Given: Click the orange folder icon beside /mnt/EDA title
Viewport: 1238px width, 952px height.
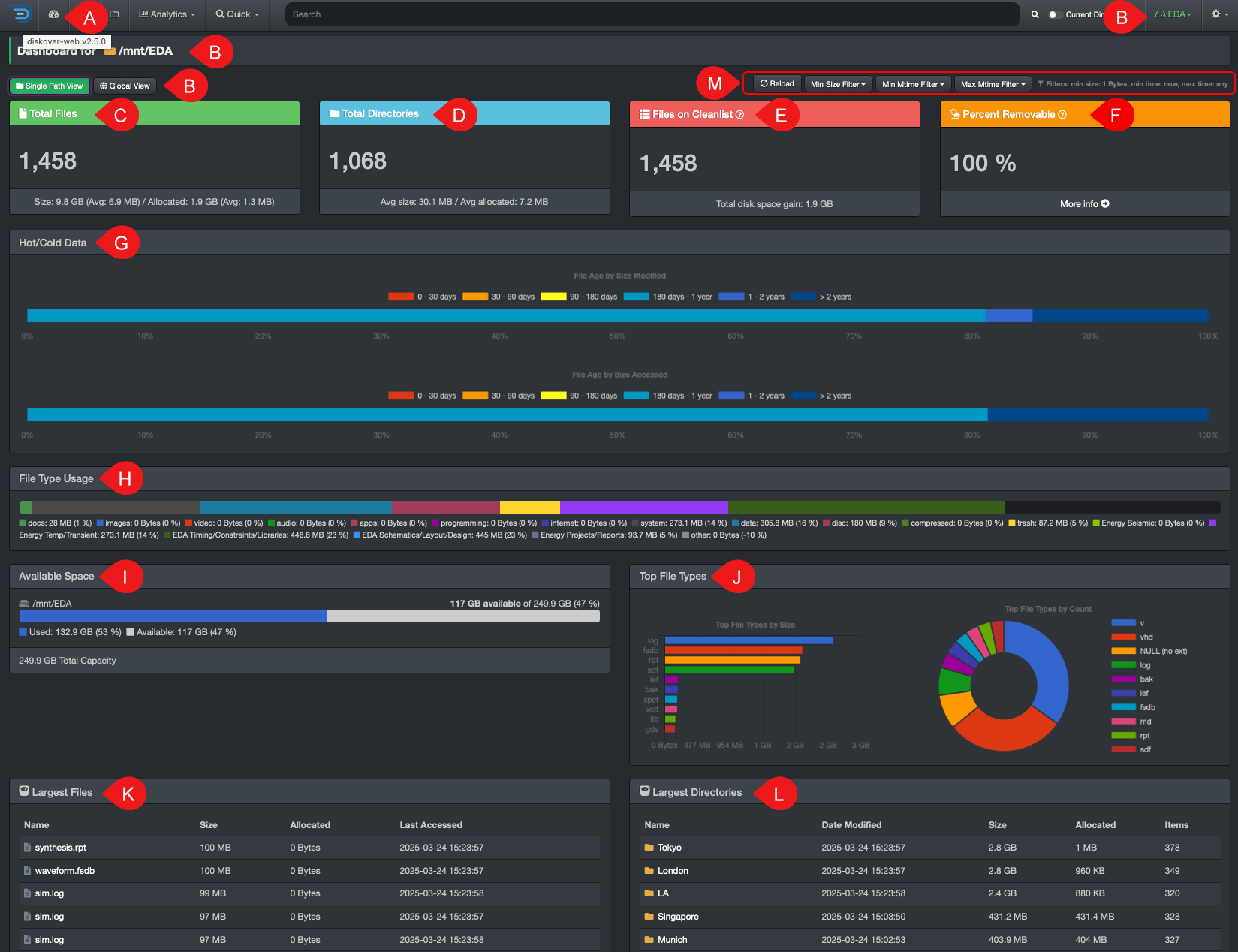Looking at the screenshot, I should pos(110,51).
